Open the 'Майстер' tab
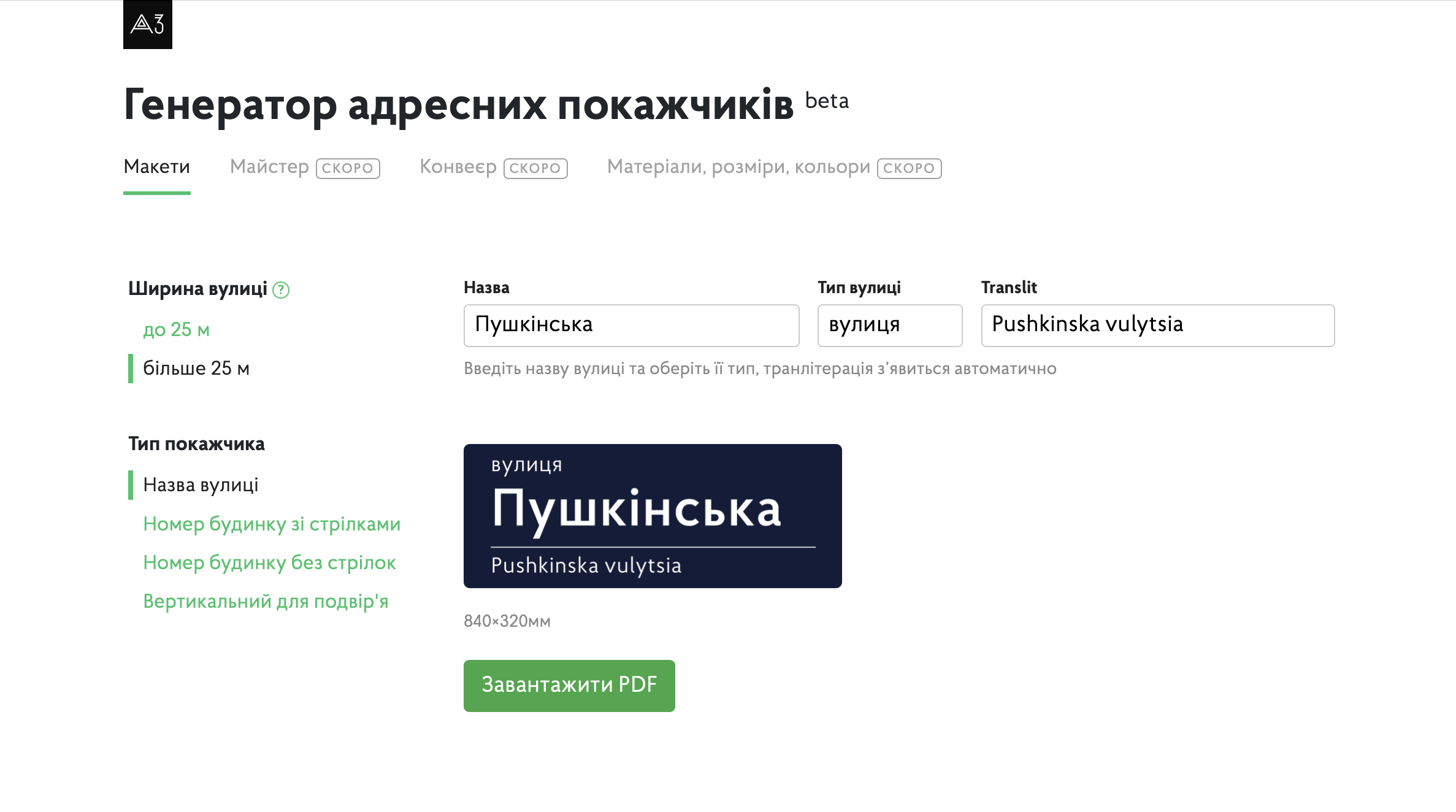 [269, 166]
